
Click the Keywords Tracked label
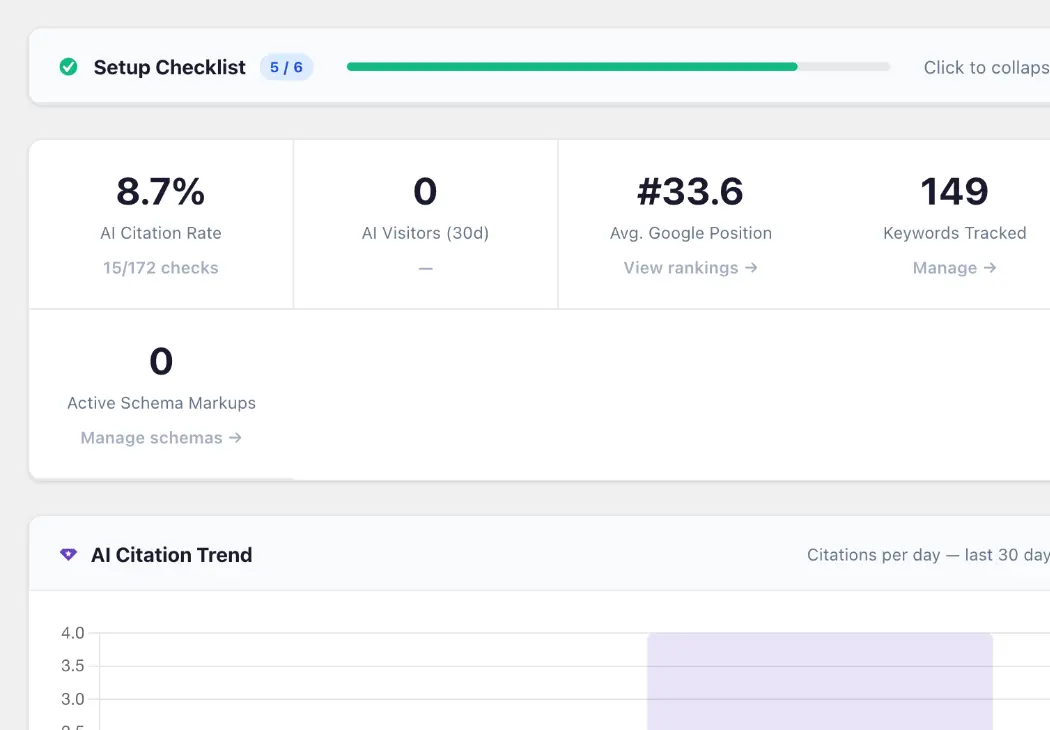click(x=954, y=233)
